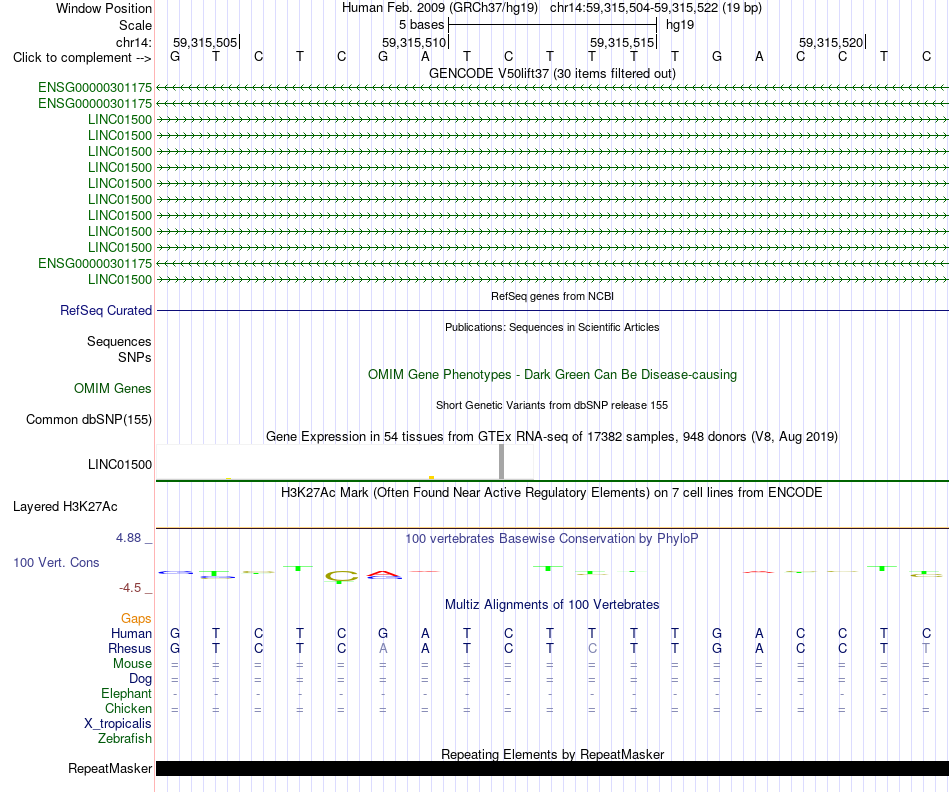Click the light gray C in the Rhesus row

[592, 649]
